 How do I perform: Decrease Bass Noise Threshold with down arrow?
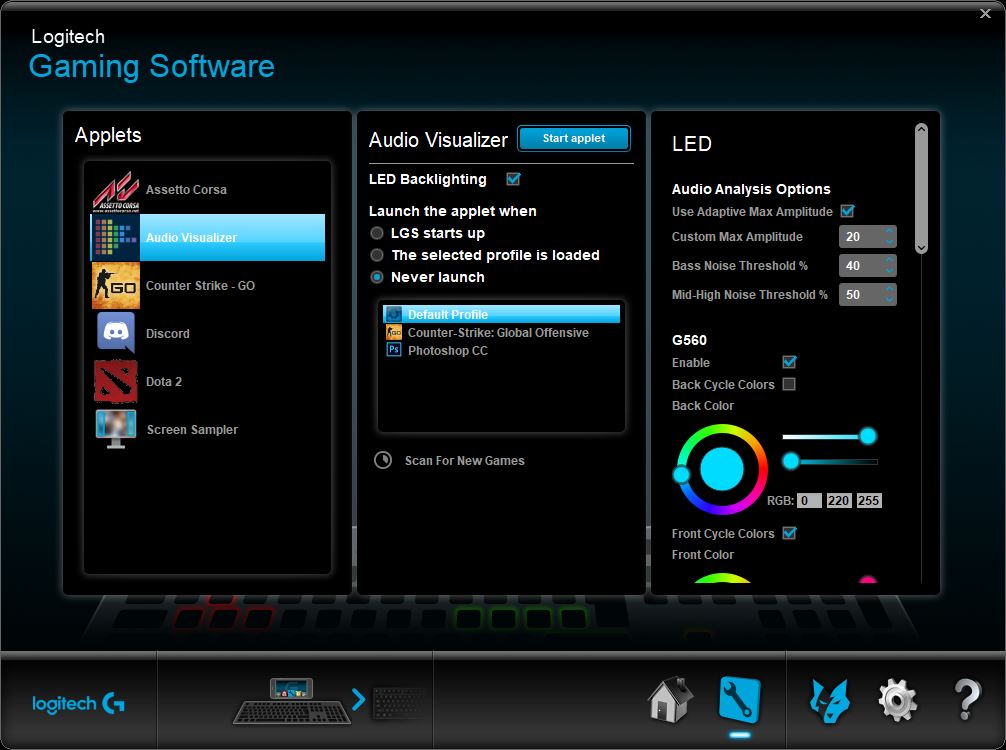(889, 271)
